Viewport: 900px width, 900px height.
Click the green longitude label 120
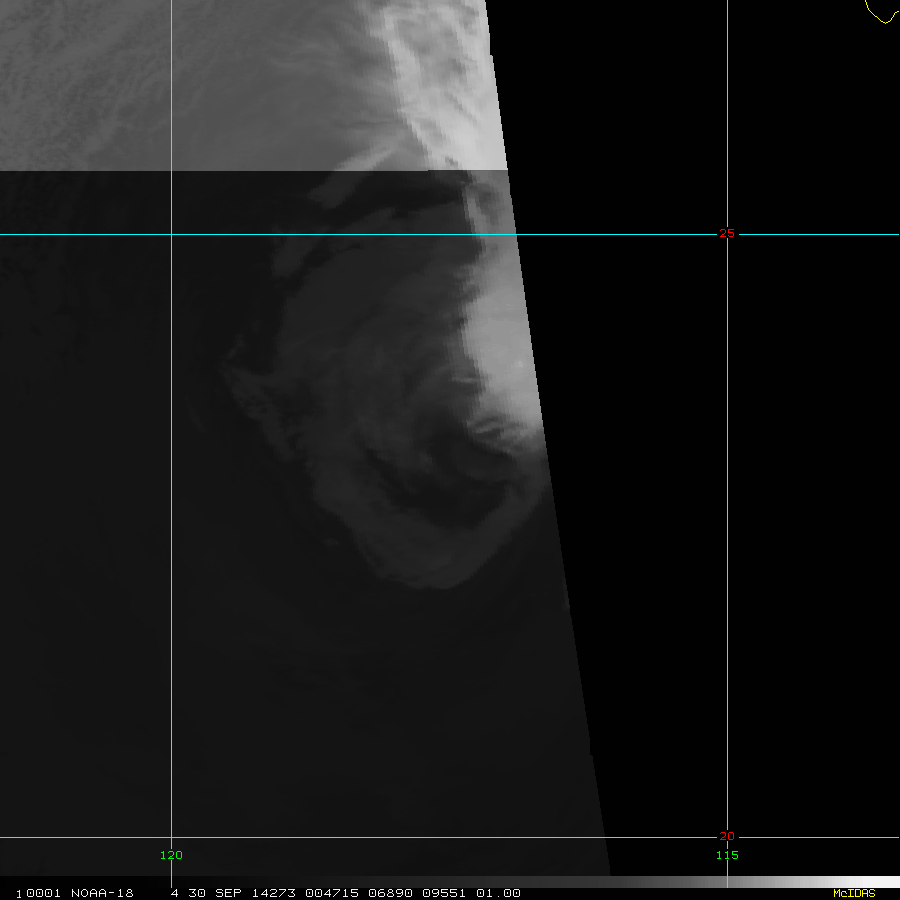[x=172, y=855]
